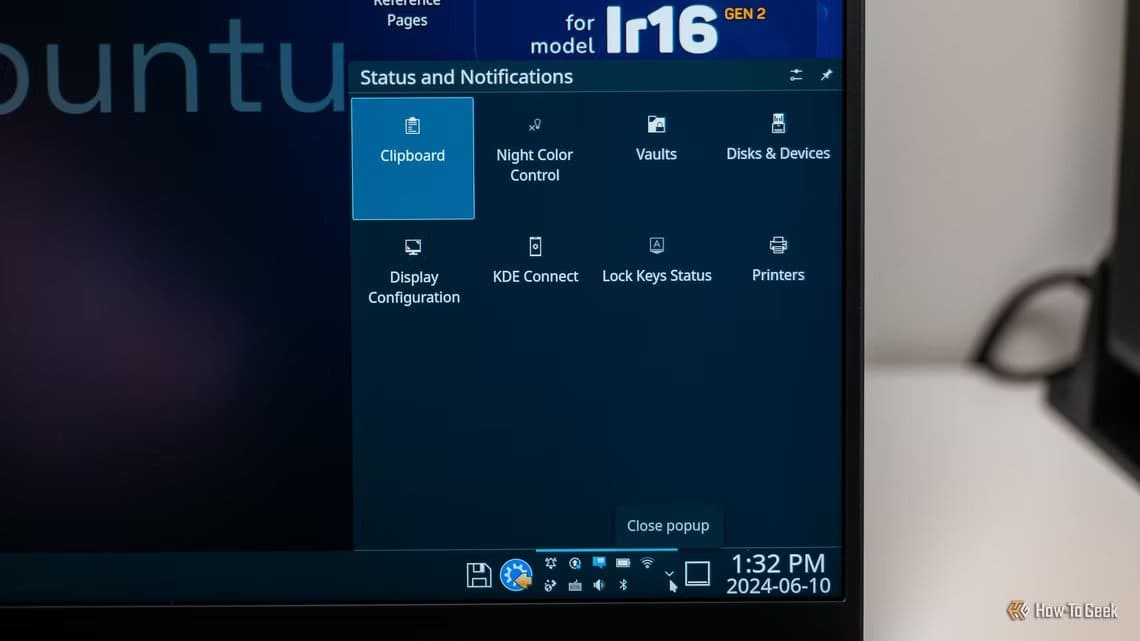Click Show Desktop square icon in panel
The image size is (1140, 641).
pyautogui.click(x=697, y=573)
